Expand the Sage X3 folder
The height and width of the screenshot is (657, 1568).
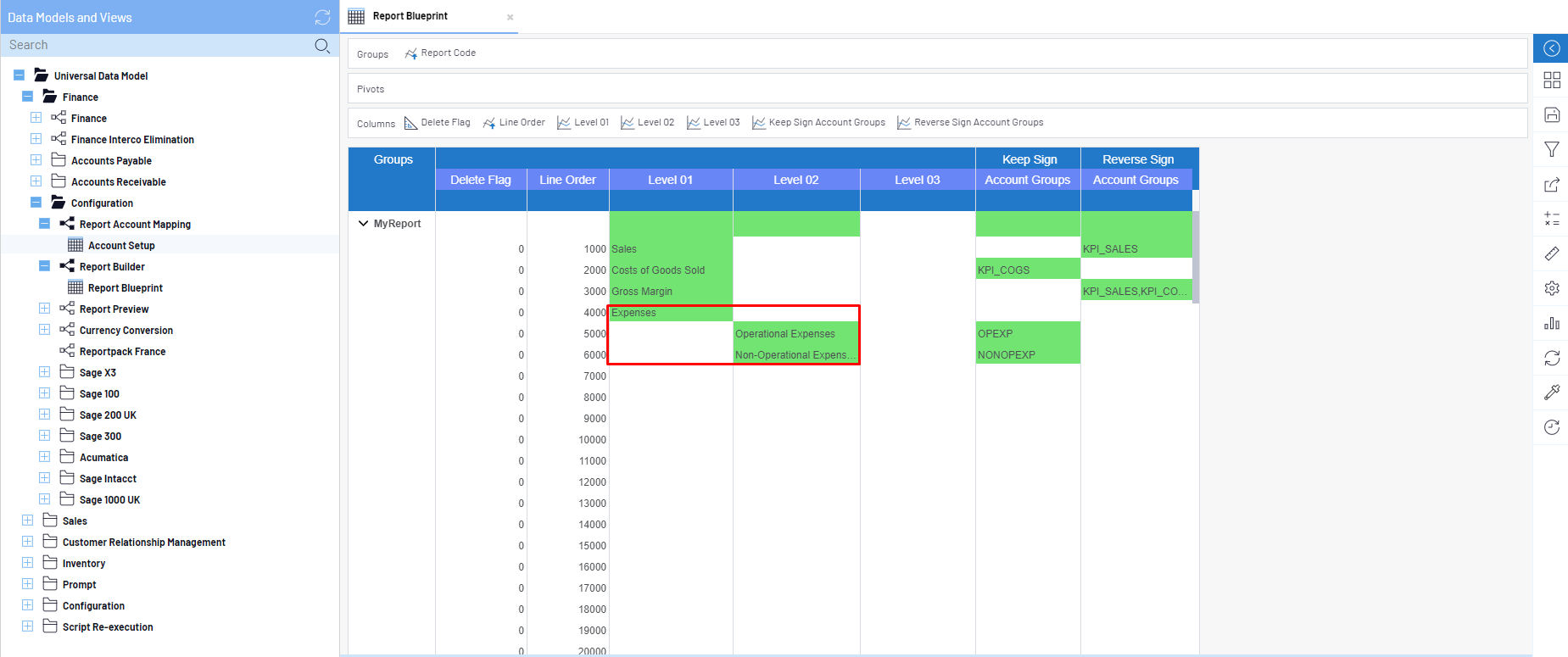(44, 372)
